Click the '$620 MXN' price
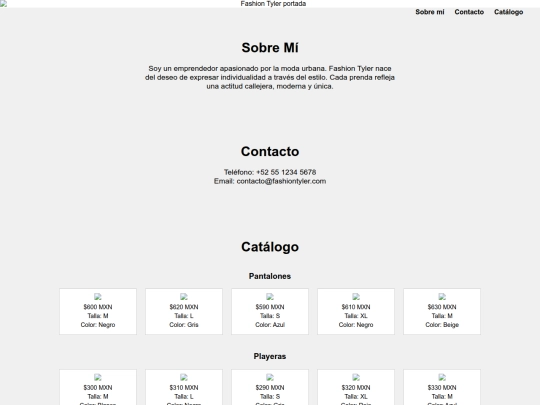The width and height of the screenshot is (540, 405). click(184, 307)
